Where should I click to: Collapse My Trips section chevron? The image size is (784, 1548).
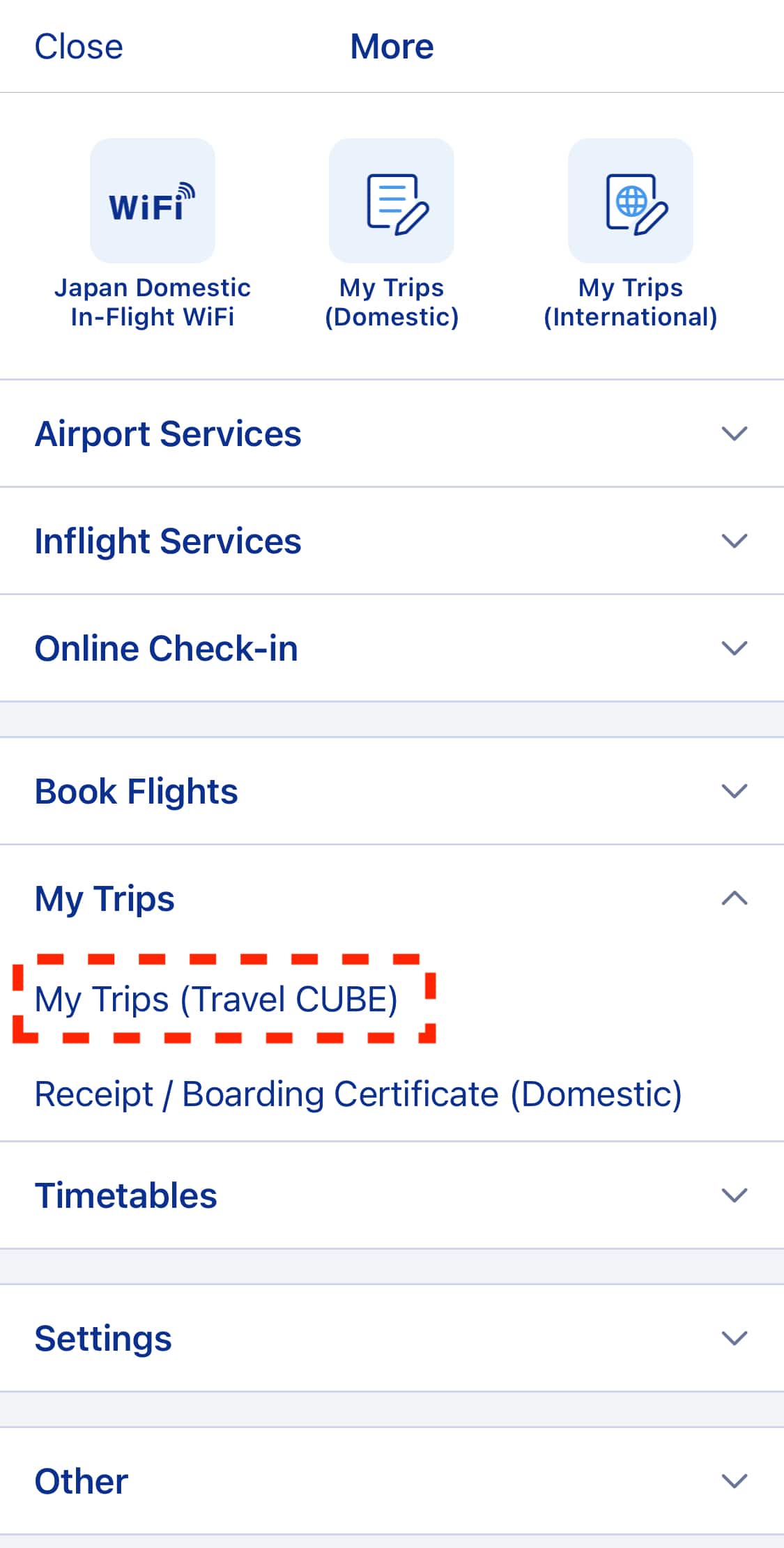tap(735, 898)
